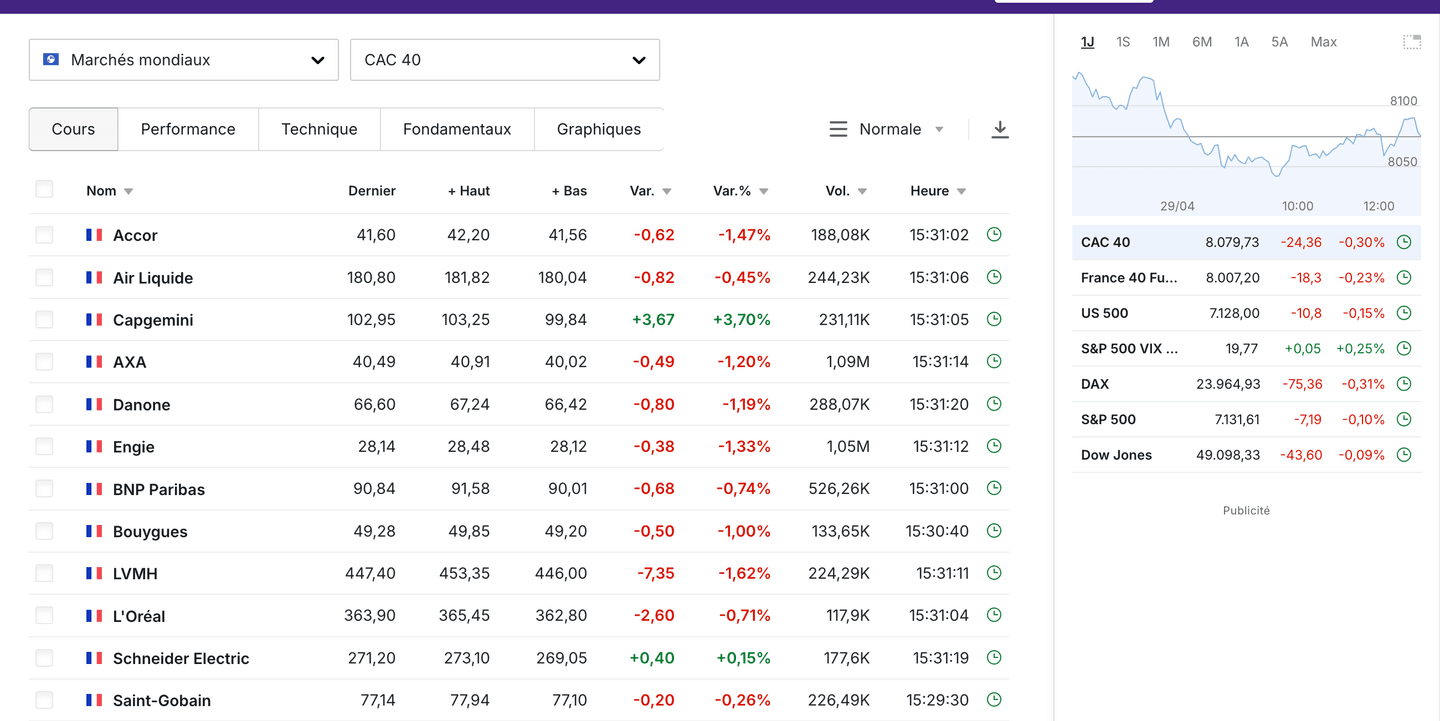Switch to the Performance tab

188,129
